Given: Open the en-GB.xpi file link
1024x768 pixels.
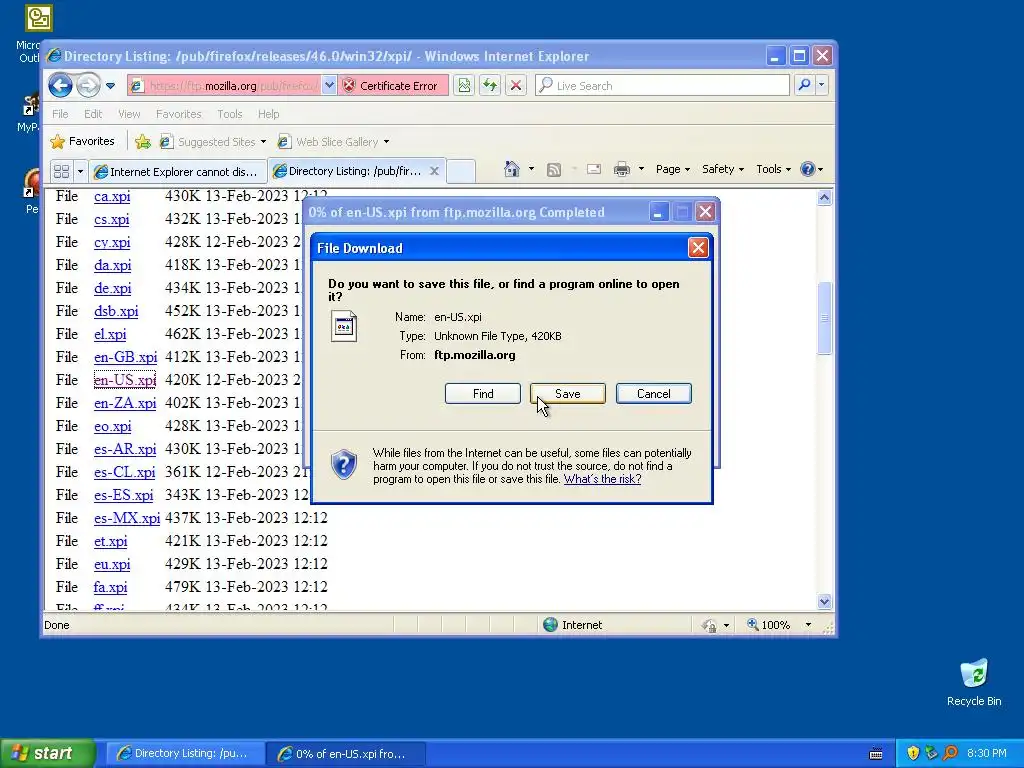Looking at the screenshot, I should point(125,357).
